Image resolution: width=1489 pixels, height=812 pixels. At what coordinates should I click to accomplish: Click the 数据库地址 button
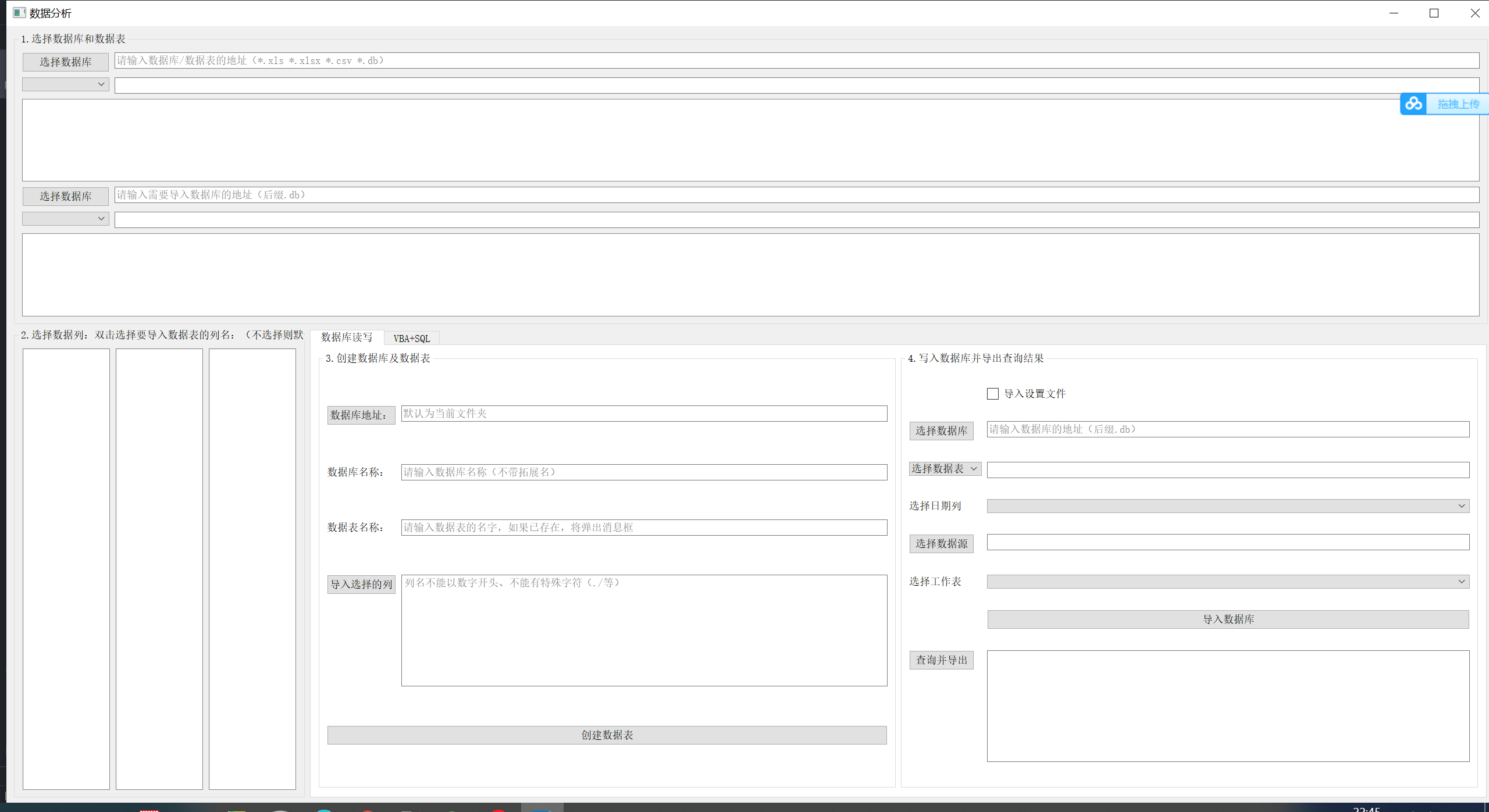pos(361,415)
